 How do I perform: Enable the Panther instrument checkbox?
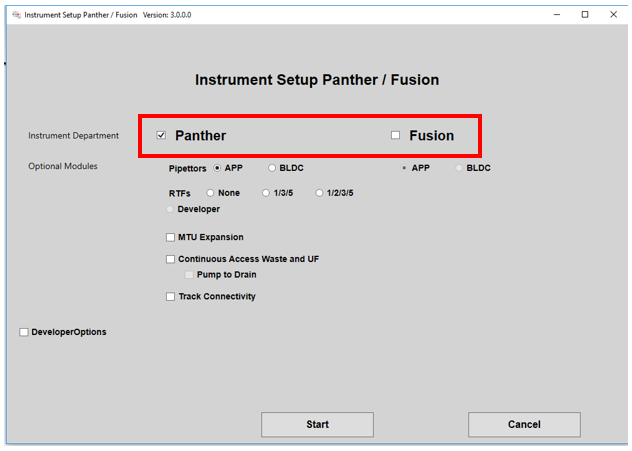161,135
